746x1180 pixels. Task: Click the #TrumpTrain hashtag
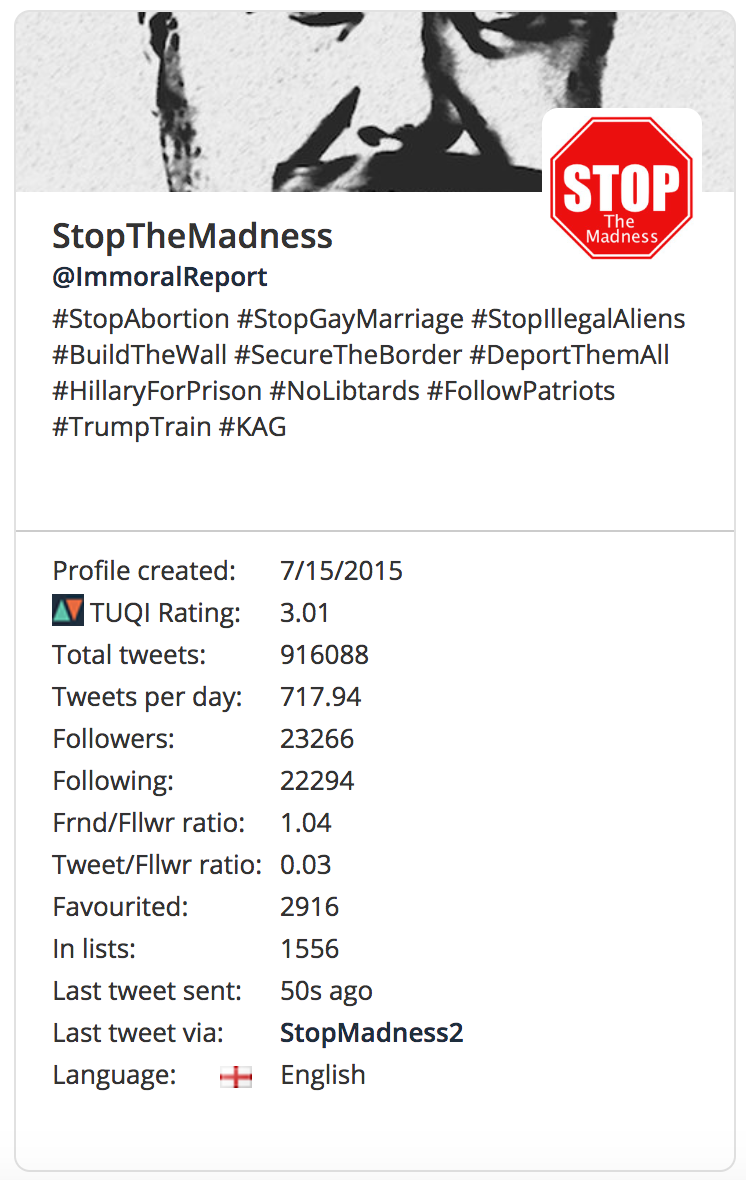click(132, 427)
